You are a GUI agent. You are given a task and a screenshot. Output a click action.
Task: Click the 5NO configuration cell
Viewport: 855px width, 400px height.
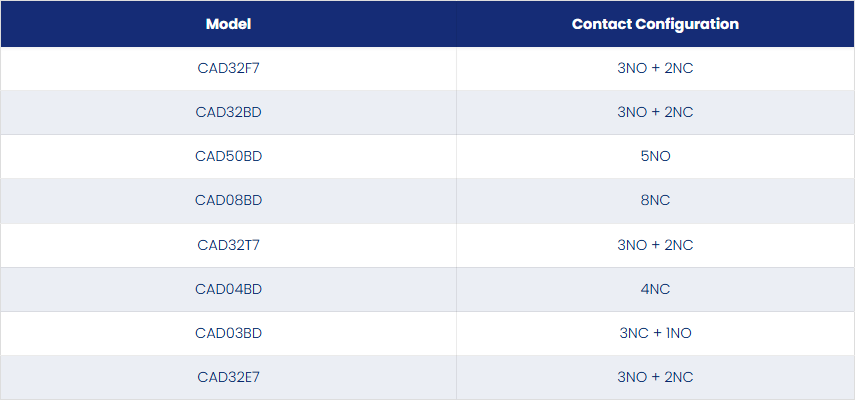pyautogui.click(x=655, y=156)
